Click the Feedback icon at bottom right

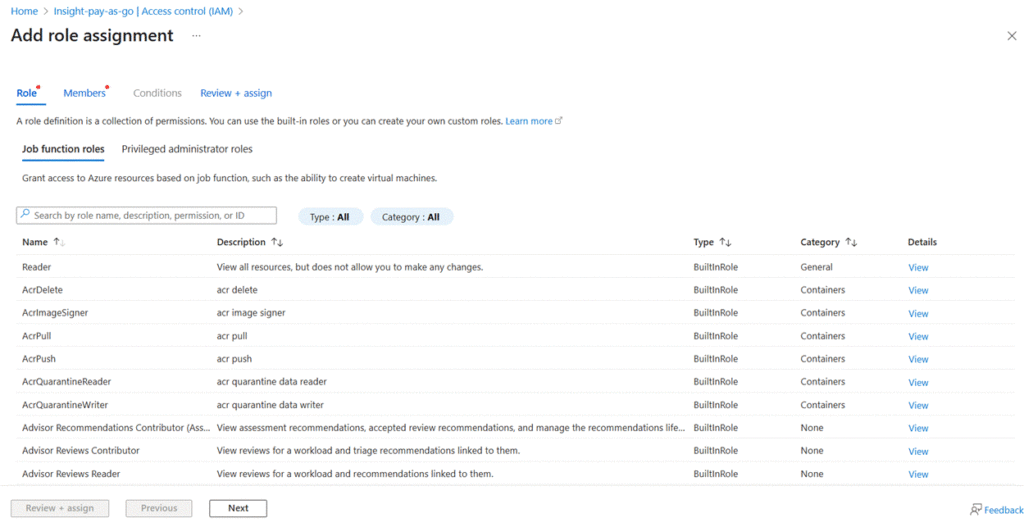click(975, 509)
